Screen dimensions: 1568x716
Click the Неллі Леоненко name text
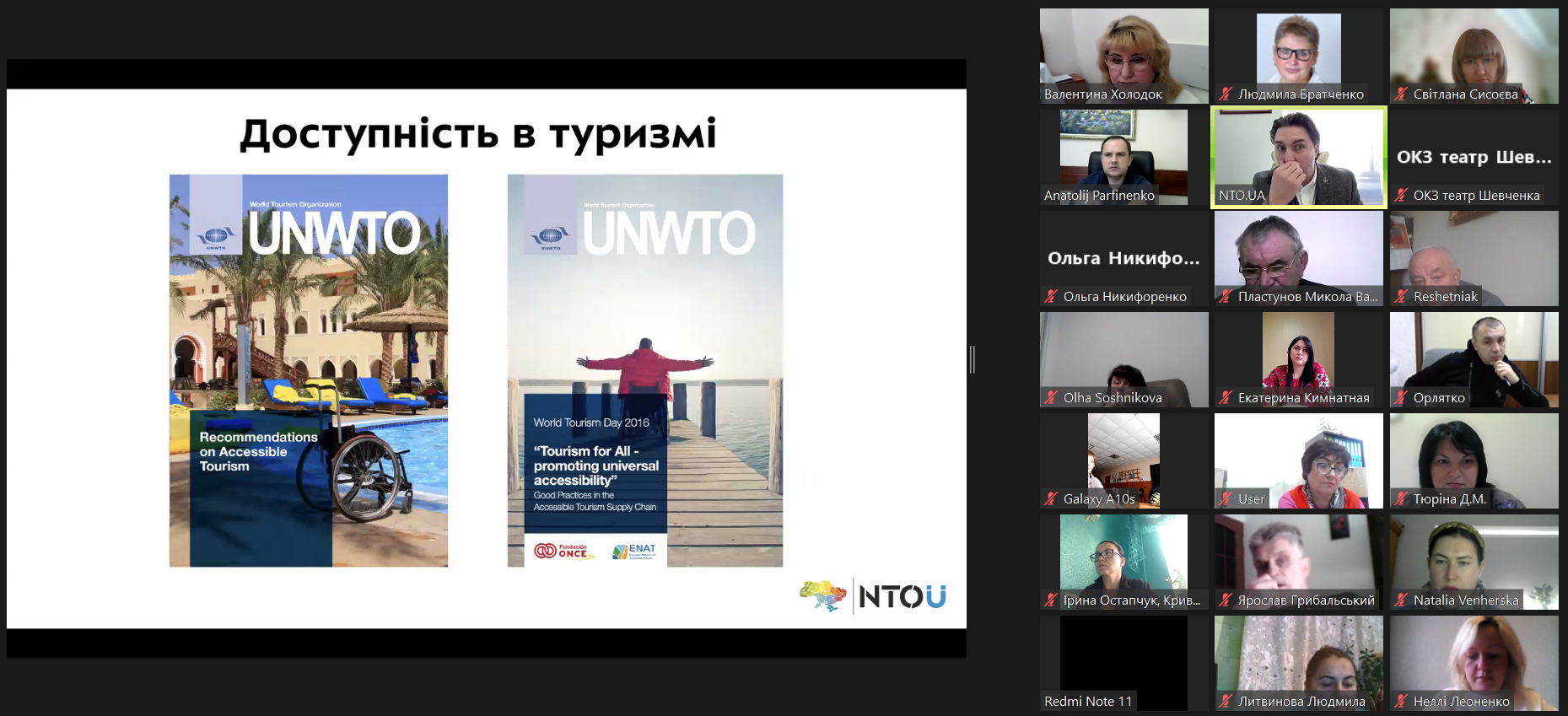coord(1462,702)
